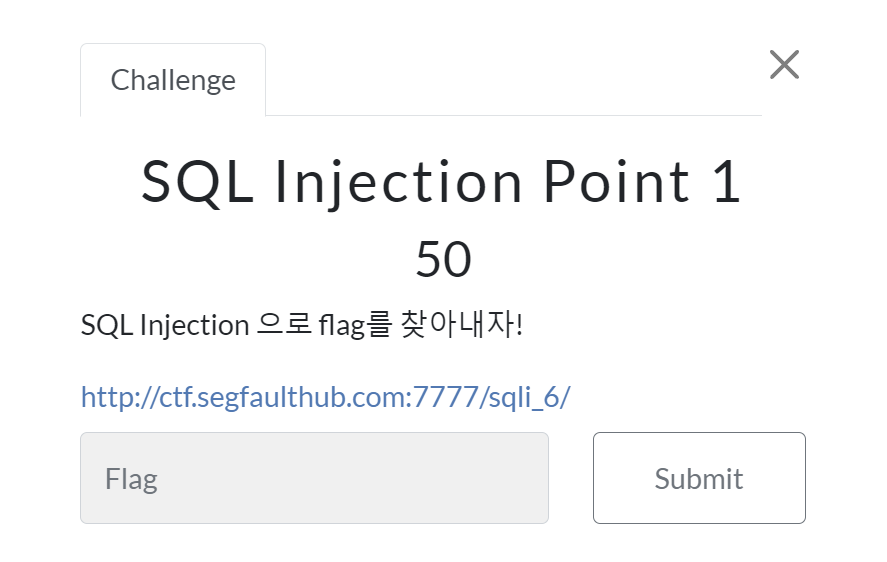Hit the Submit button

pyautogui.click(x=699, y=478)
